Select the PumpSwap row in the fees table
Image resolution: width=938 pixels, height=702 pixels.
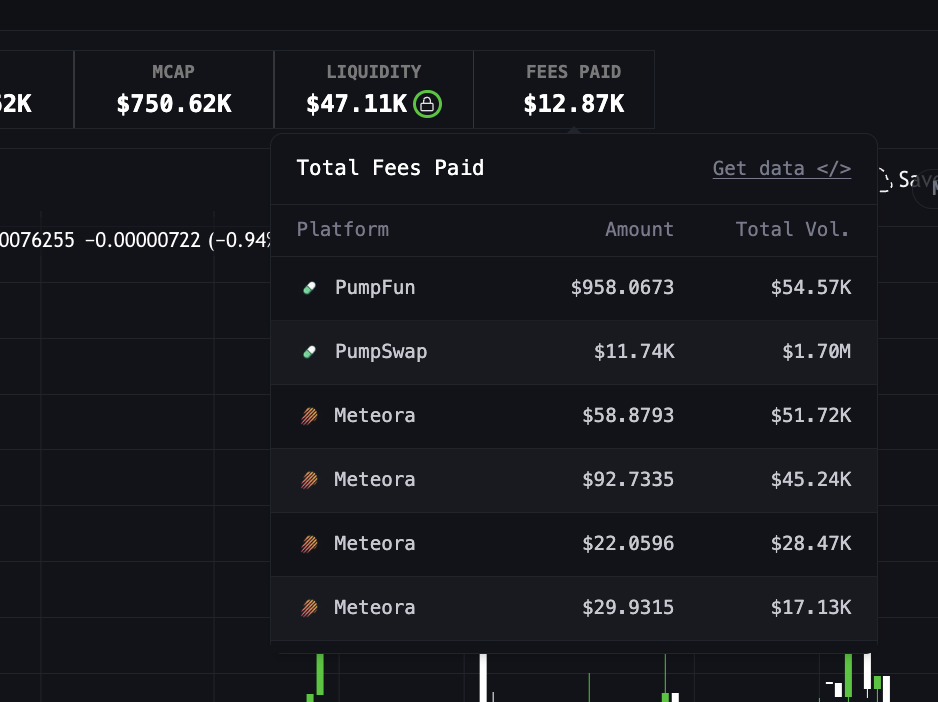pos(573,351)
